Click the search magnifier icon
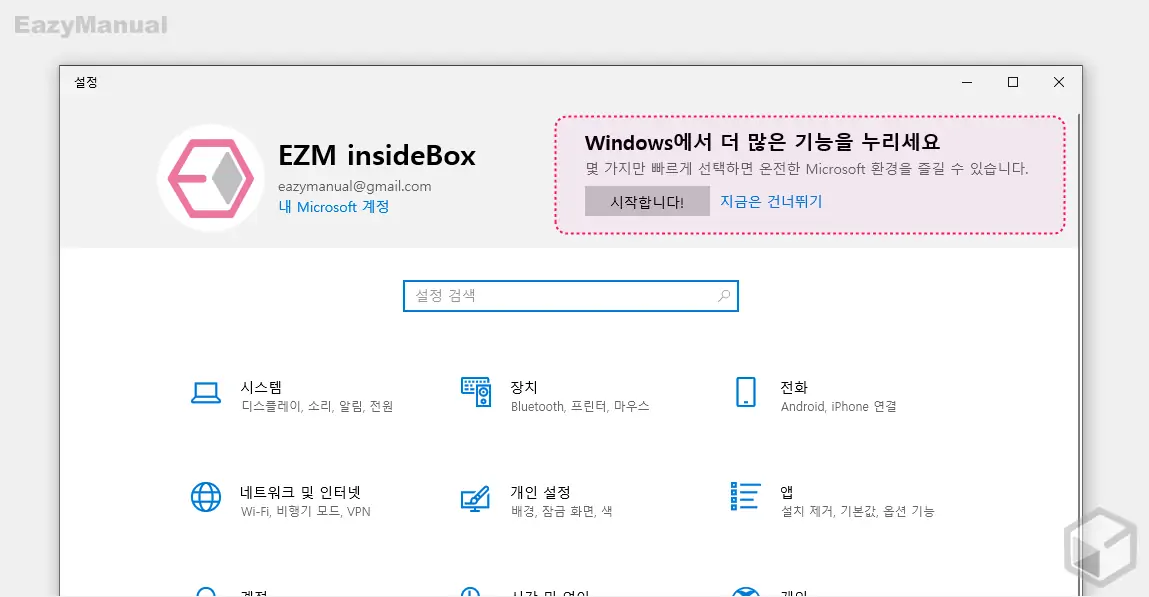This screenshot has width=1149, height=597. tap(723, 296)
